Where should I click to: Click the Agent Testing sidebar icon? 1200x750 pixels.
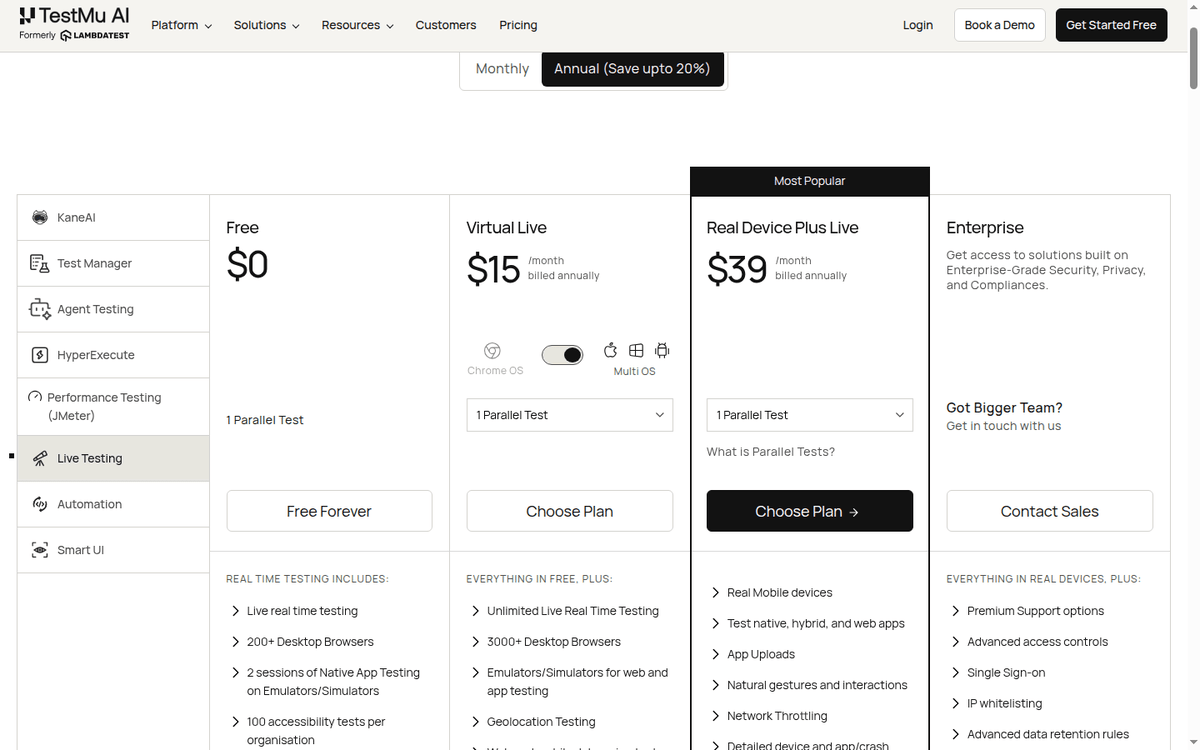[x=40, y=310]
